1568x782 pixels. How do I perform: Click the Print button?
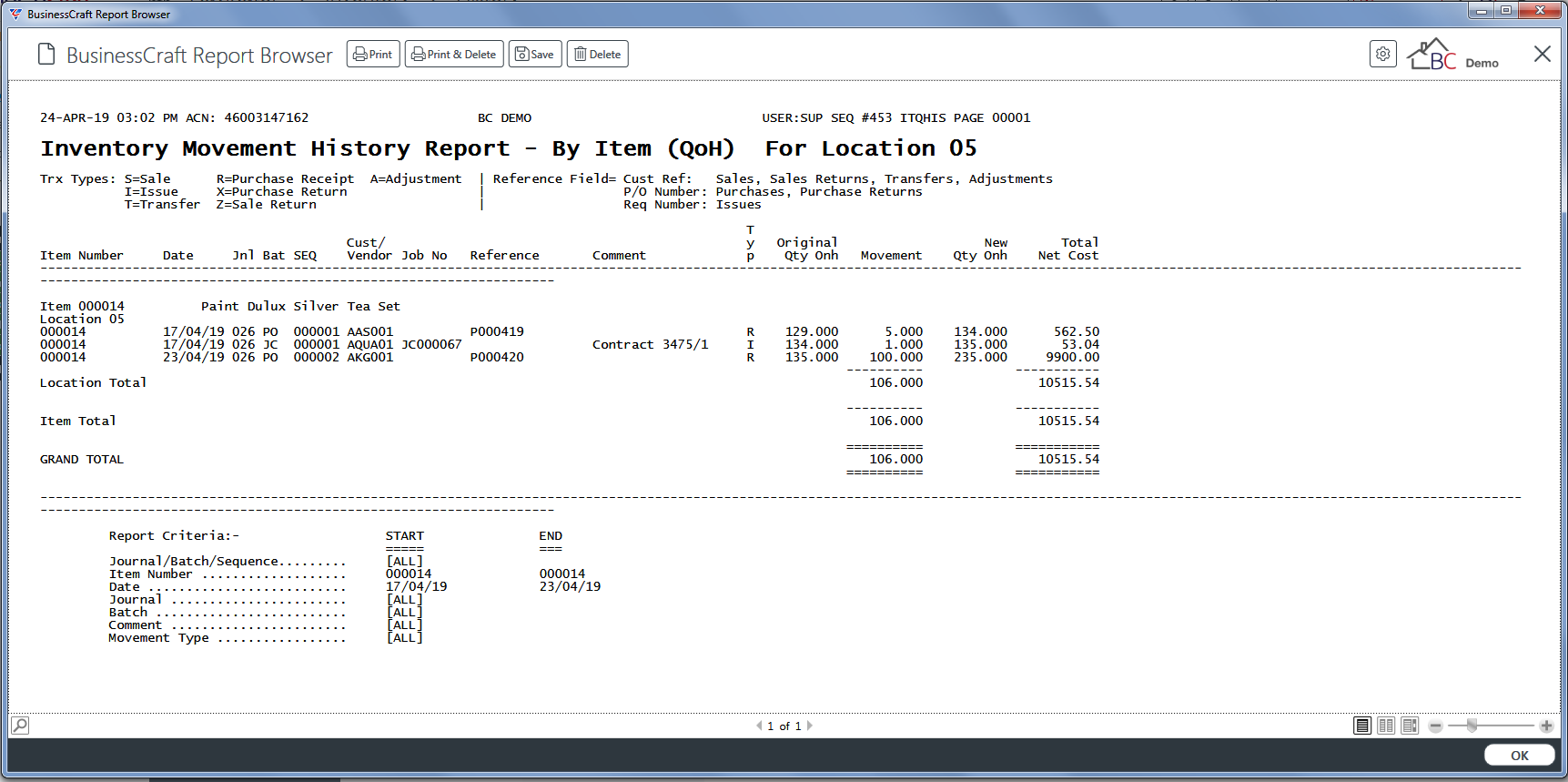[x=373, y=55]
